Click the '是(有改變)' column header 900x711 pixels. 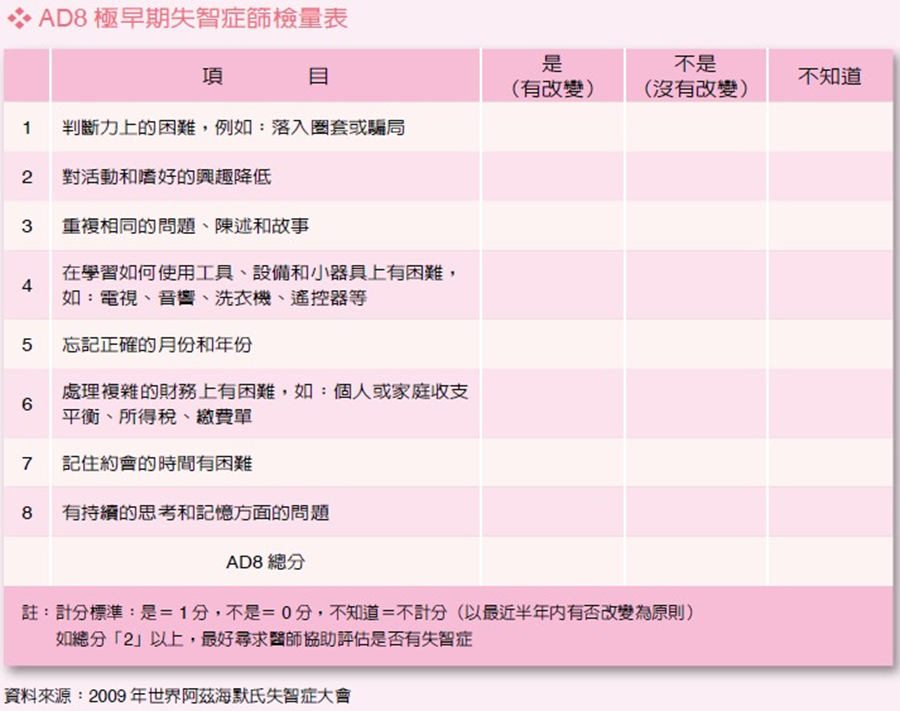[552, 76]
